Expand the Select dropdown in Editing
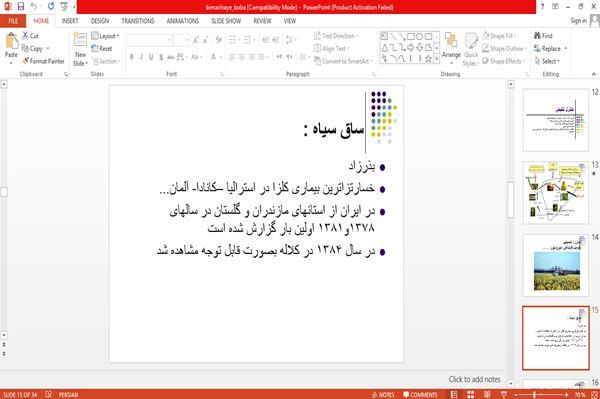 coord(548,61)
